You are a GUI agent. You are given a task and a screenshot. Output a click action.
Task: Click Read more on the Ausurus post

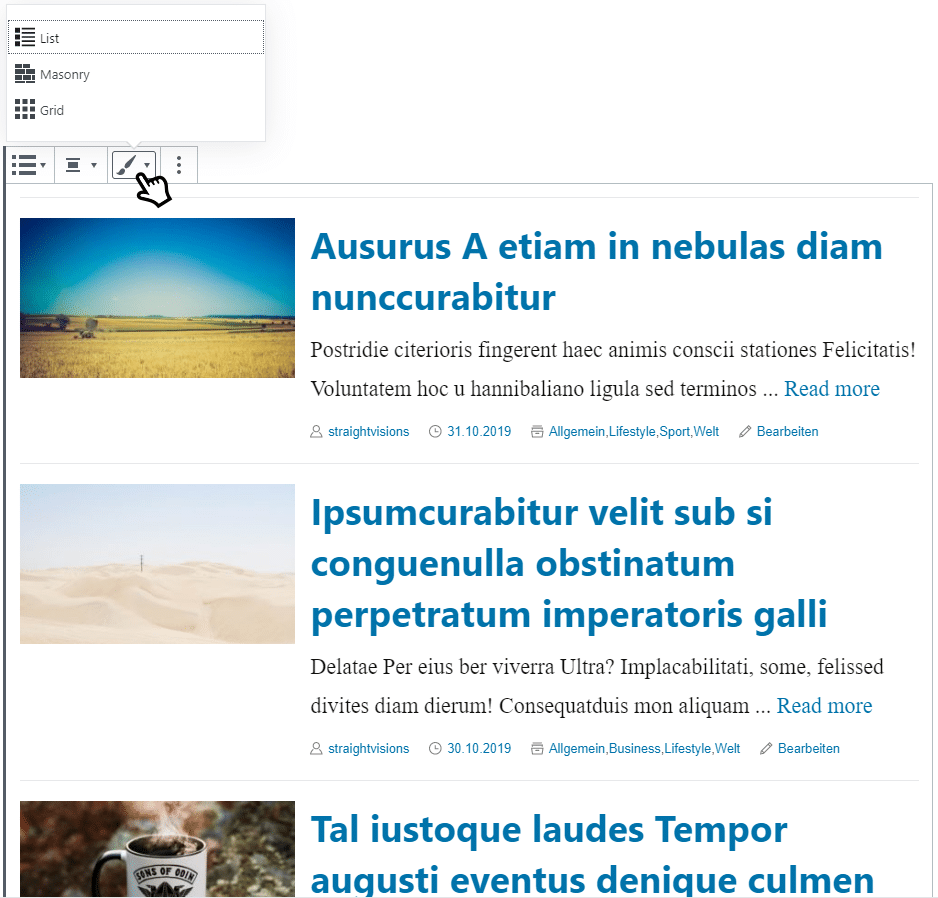832,389
